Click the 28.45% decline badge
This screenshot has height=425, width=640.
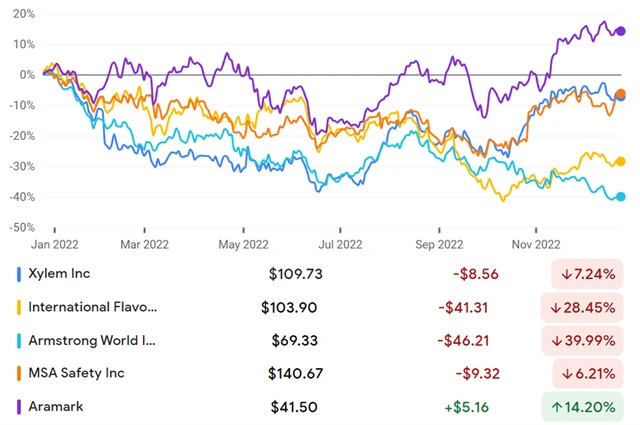pos(588,306)
